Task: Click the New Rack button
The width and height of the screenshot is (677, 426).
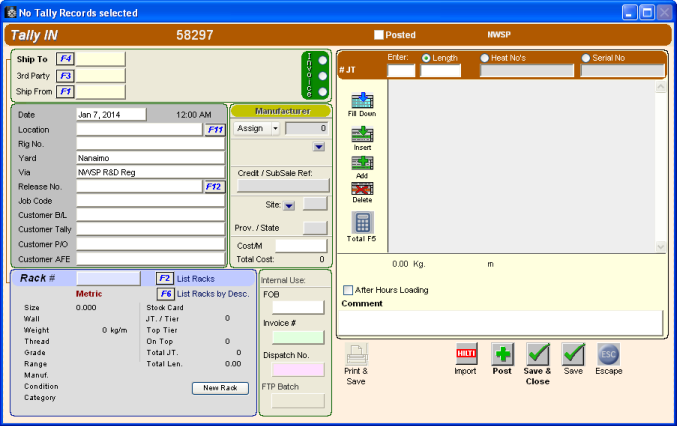Action: (x=219, y=388)
